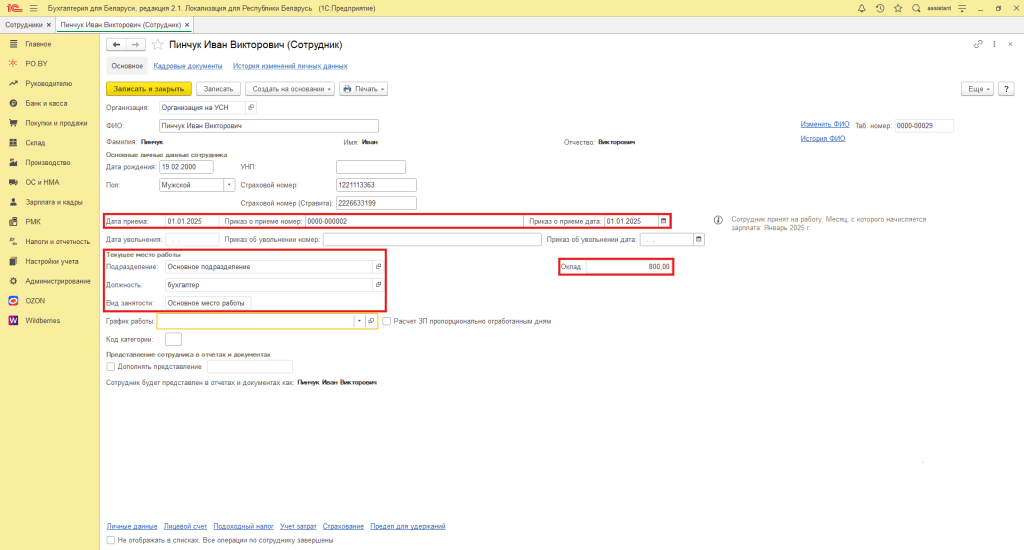The height and width of the screenshot is (550, 1024).
Task: Open the three-dot form options
Action: [994, 44]
